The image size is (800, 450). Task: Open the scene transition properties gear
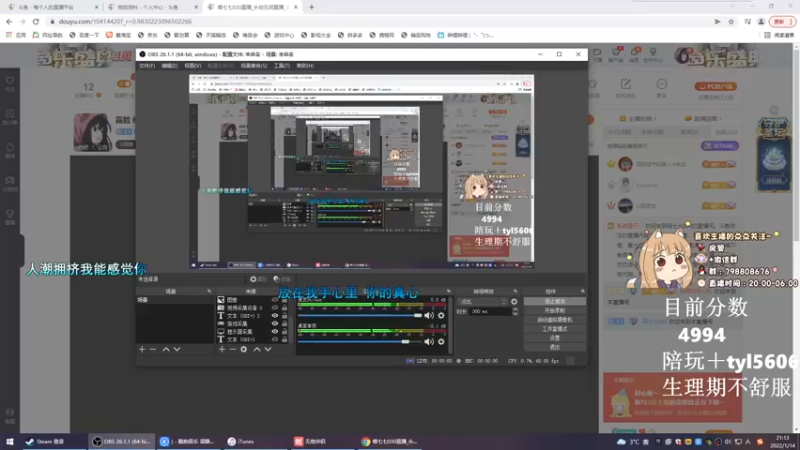(514, 302)
